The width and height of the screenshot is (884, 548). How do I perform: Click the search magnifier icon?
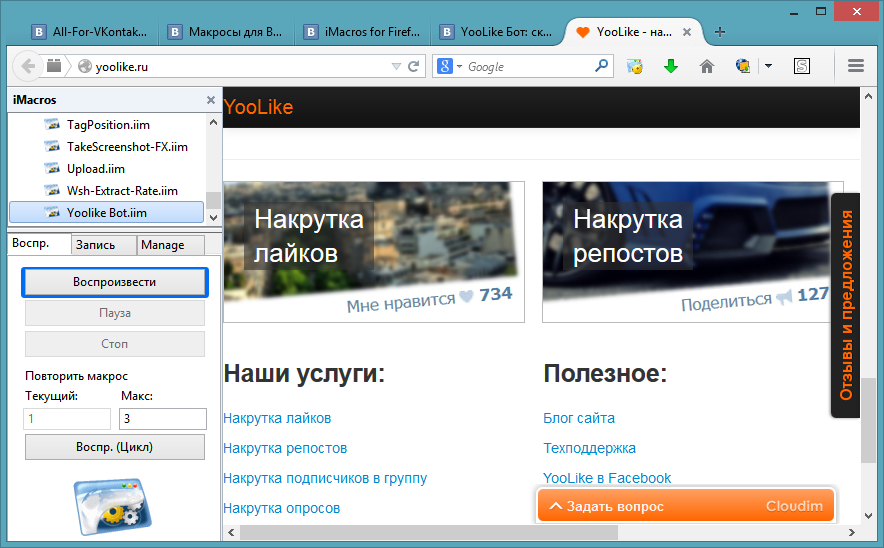click(601, 66)
